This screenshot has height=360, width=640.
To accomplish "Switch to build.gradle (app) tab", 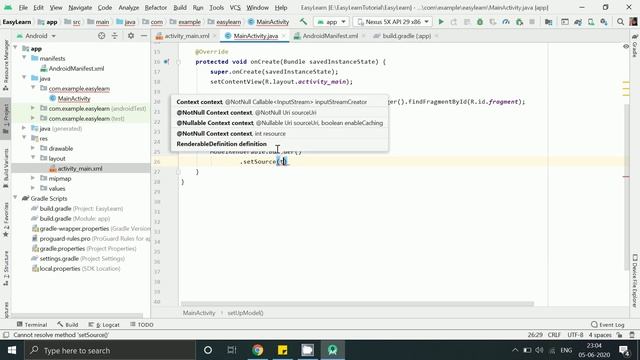I will coord(406,36).
